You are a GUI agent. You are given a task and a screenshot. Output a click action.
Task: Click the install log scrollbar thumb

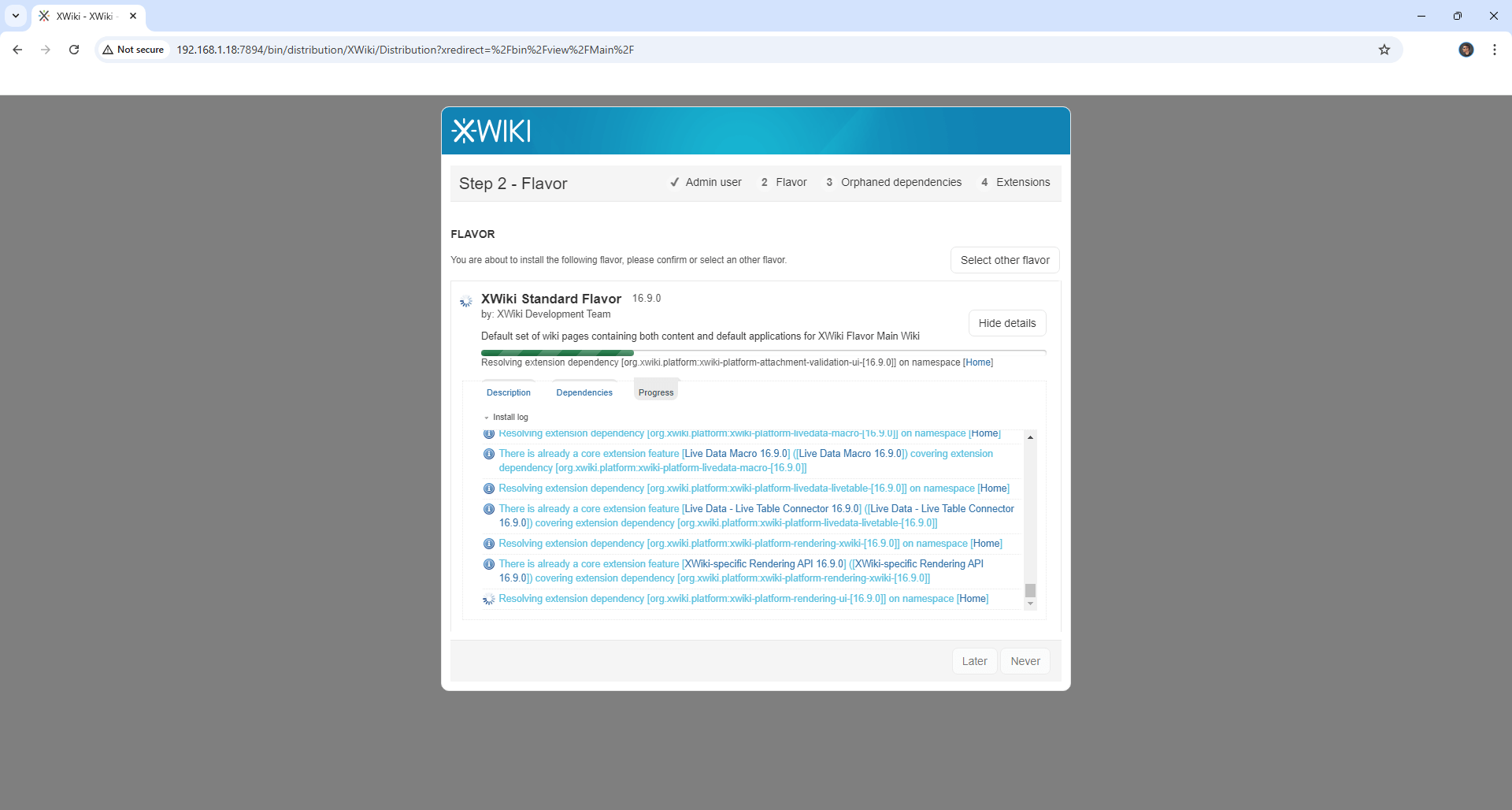coord(1030,590)
